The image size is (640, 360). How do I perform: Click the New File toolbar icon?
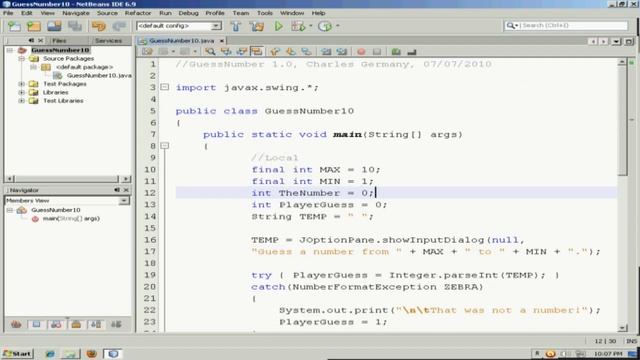click(x=14, y=27)
